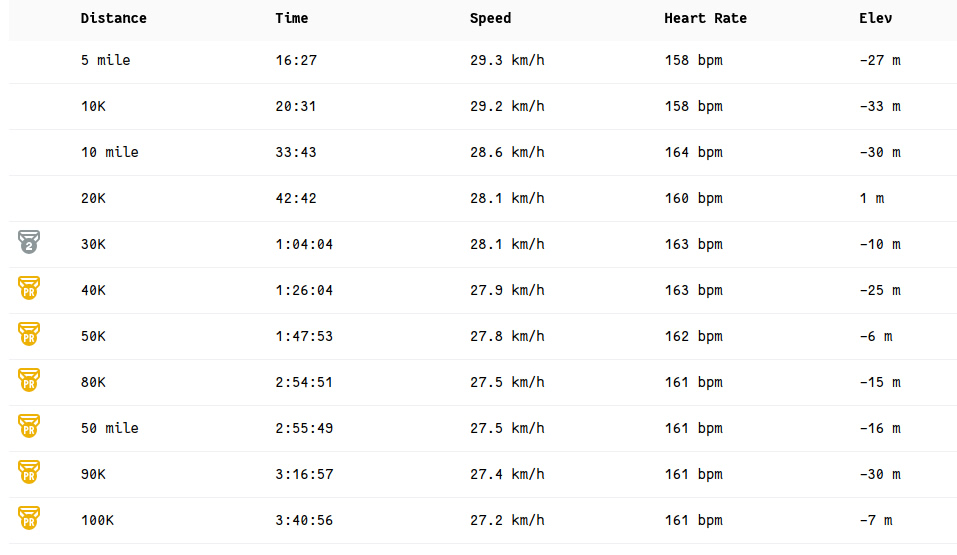Image resolution: width=957 pixels, height=555 pixels.
Task: Click the 3:40:56 time for 100K
Action: tap(304, 520)
